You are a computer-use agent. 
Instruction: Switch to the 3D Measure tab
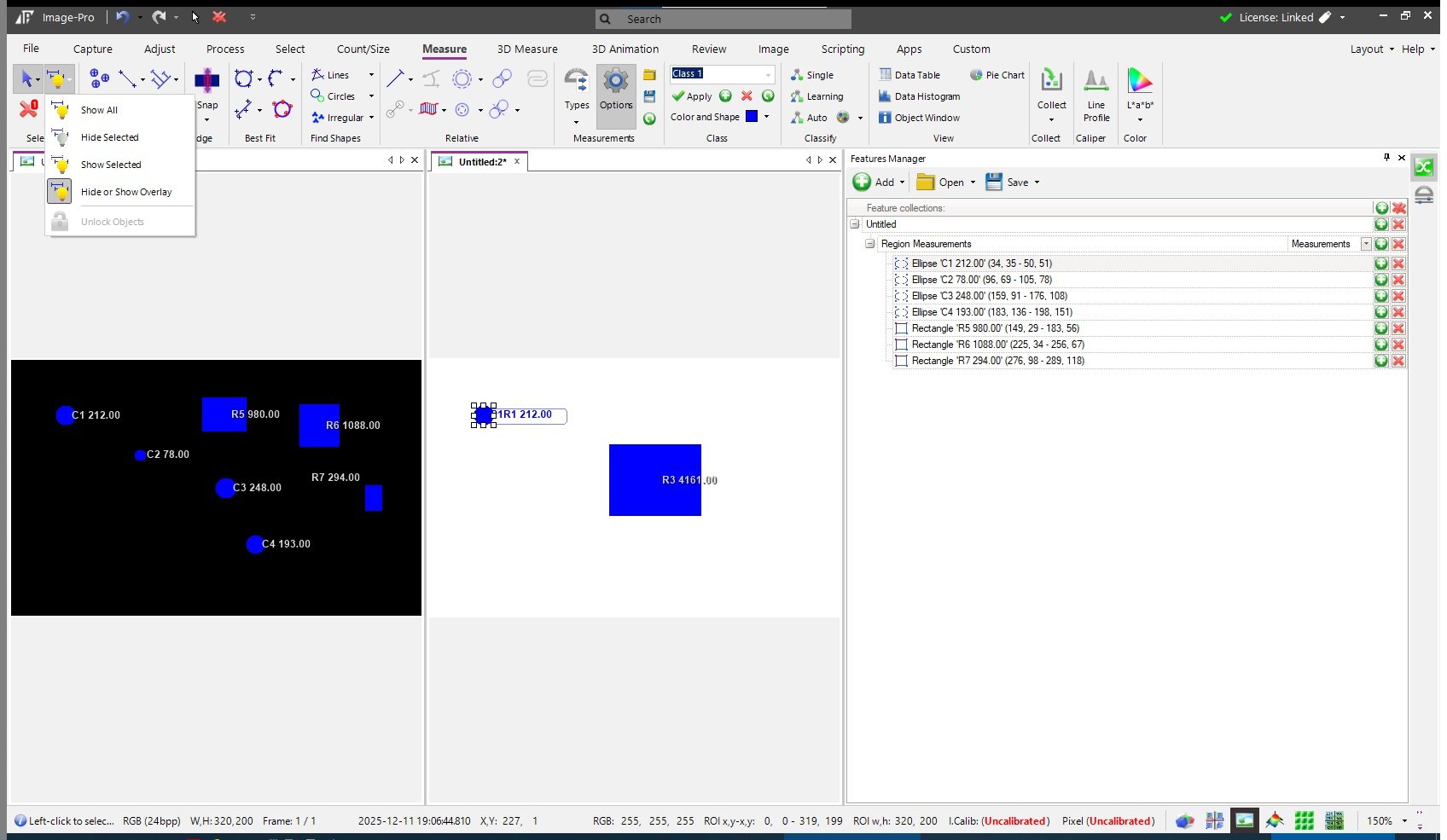point(527,49)
